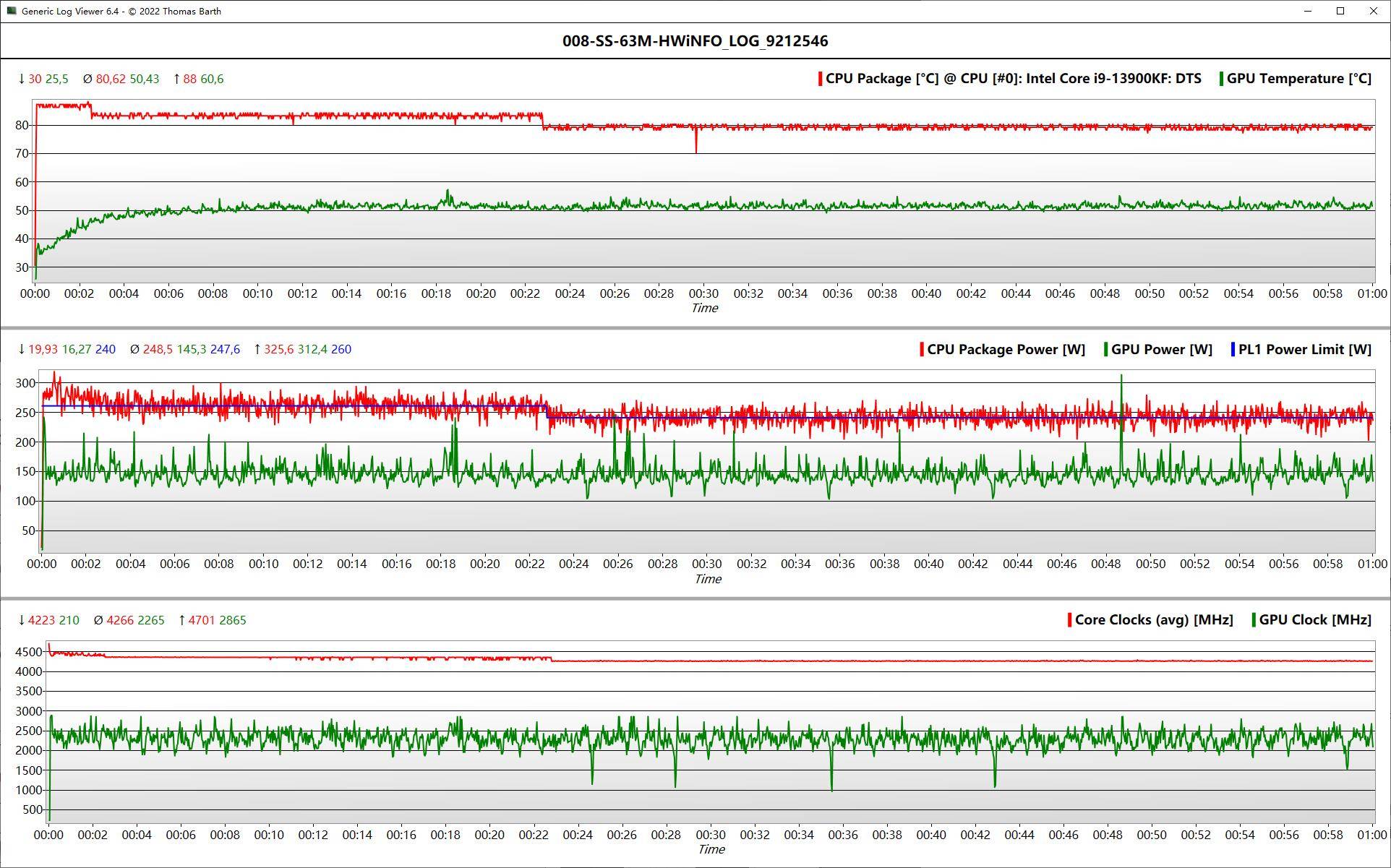1391x868 pixels.
Task: Click the maximum arrow icon in clocks chart stats
Action: pyautogui.click(x=182, y=620)
